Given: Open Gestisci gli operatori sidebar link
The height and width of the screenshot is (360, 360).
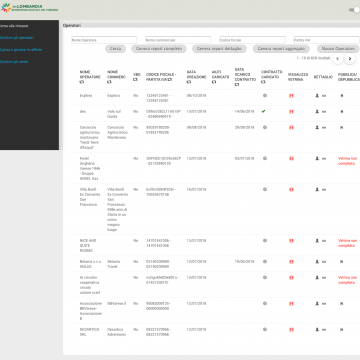Looking at the screenshot, I should 17,38.
